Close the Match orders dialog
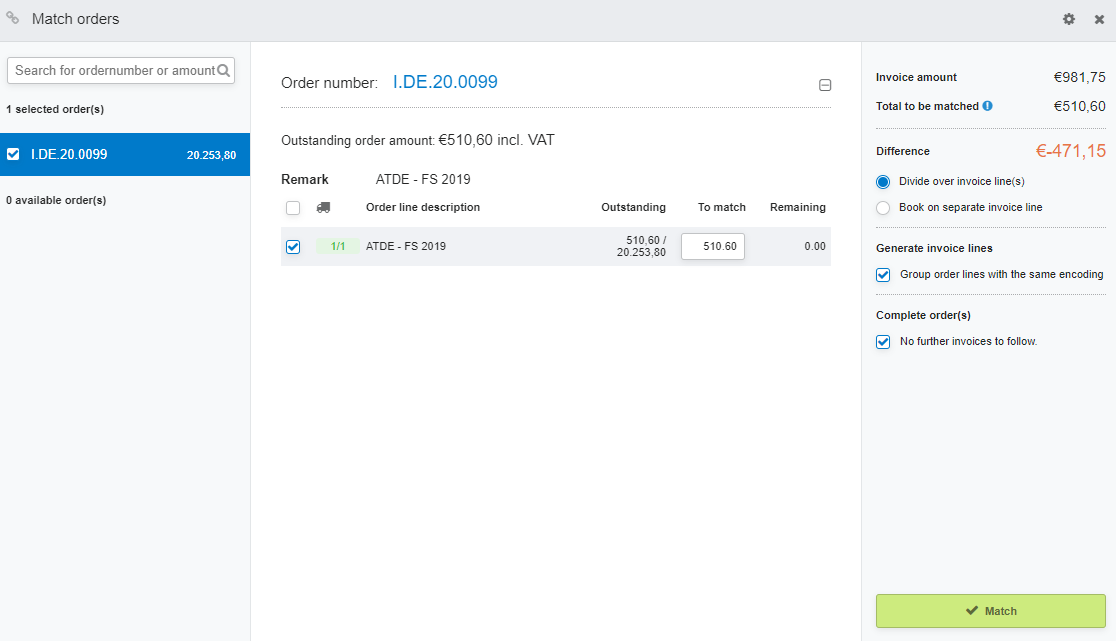Screen dimensions: 1116x641 click(1099, 19)
